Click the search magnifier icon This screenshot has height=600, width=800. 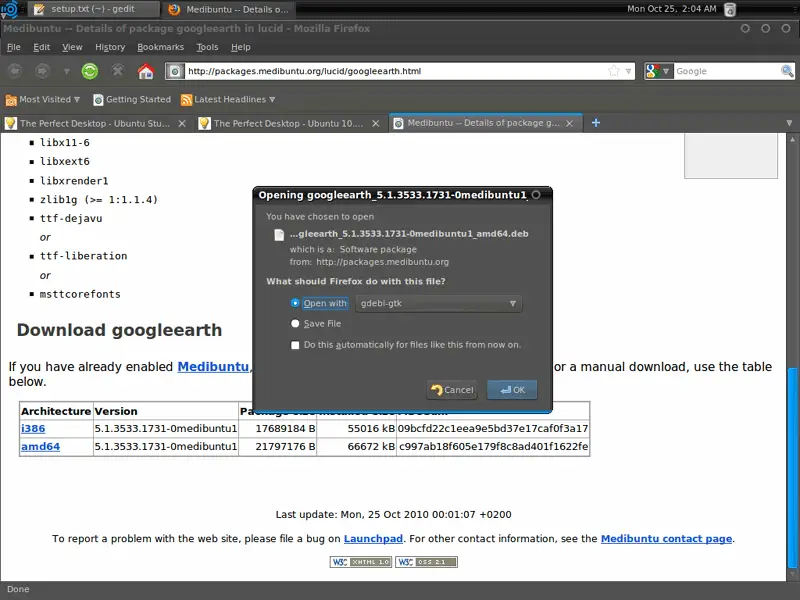(x=787, y=71)
